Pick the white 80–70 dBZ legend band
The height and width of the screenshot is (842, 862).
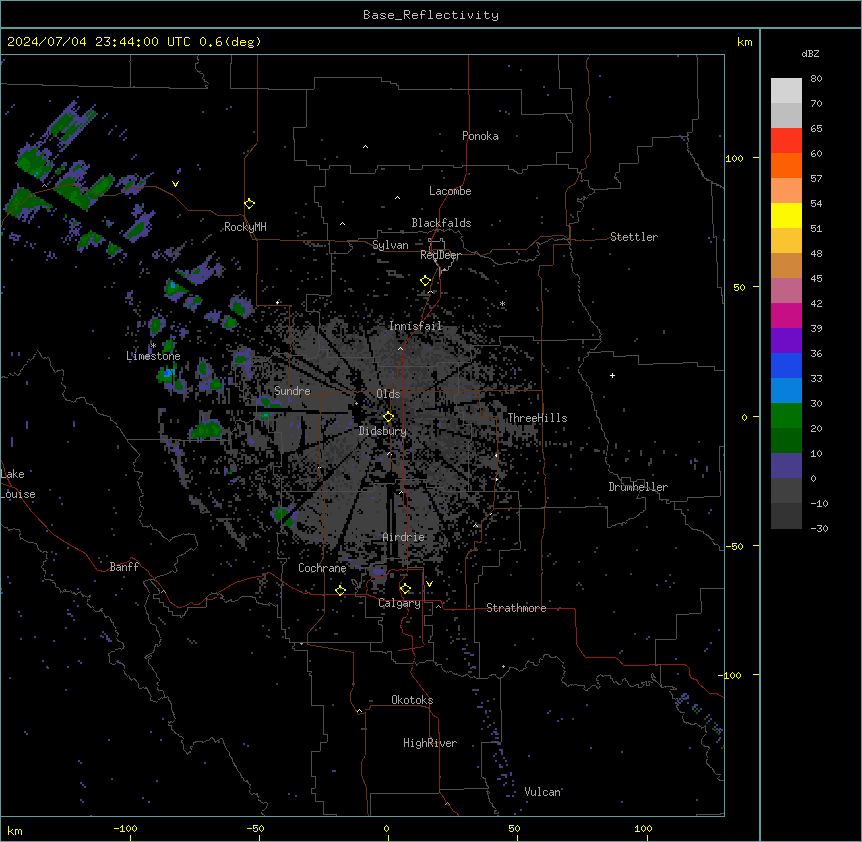[786, 90]
